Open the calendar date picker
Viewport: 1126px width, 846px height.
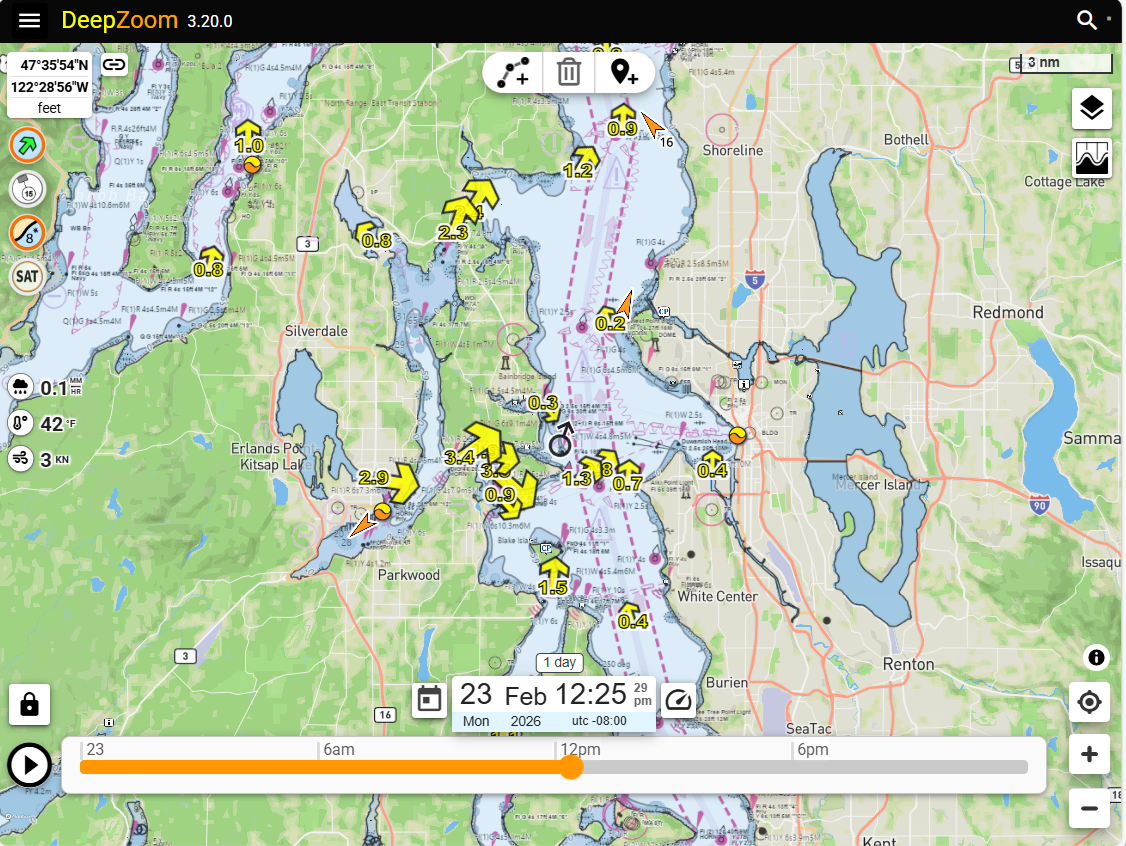coord(430,700)
